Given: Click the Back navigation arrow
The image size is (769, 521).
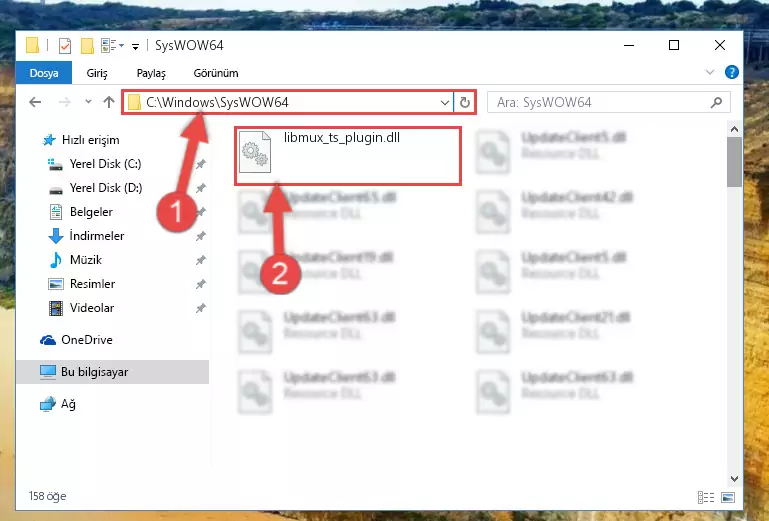Looking at the screenshot, I should tap(35, 102).
